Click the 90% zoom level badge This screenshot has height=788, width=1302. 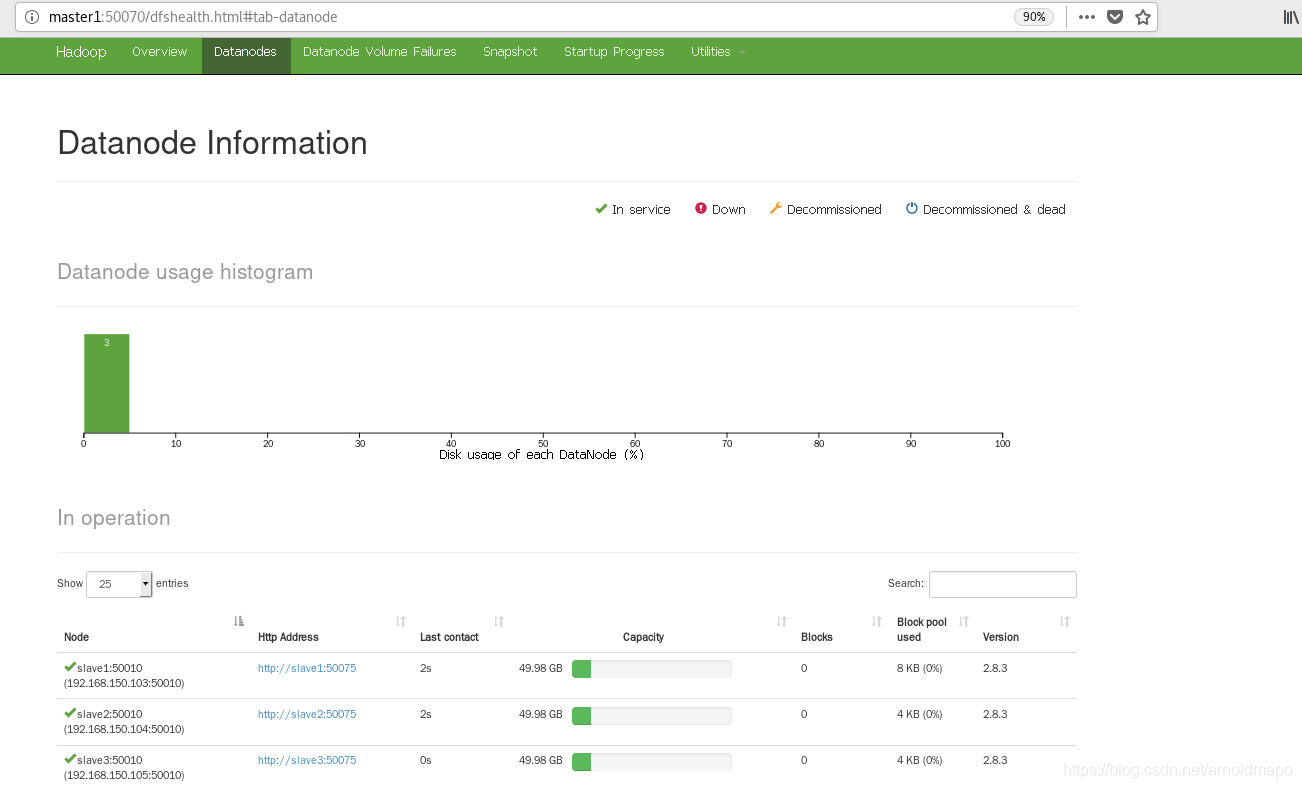(x=1033, y=17)
